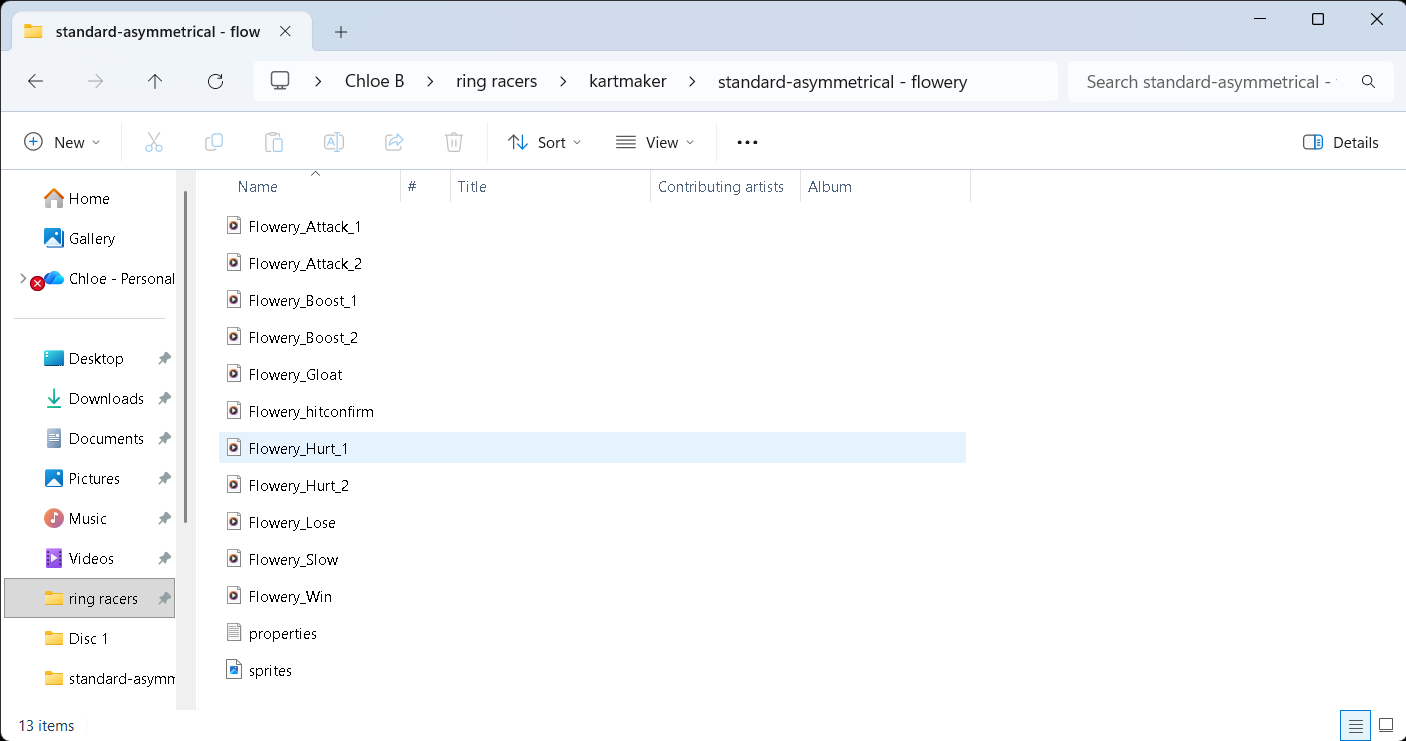Open Music folder in sidebar
Viewport: 1406px width, 741px height.
coord(76,519)
